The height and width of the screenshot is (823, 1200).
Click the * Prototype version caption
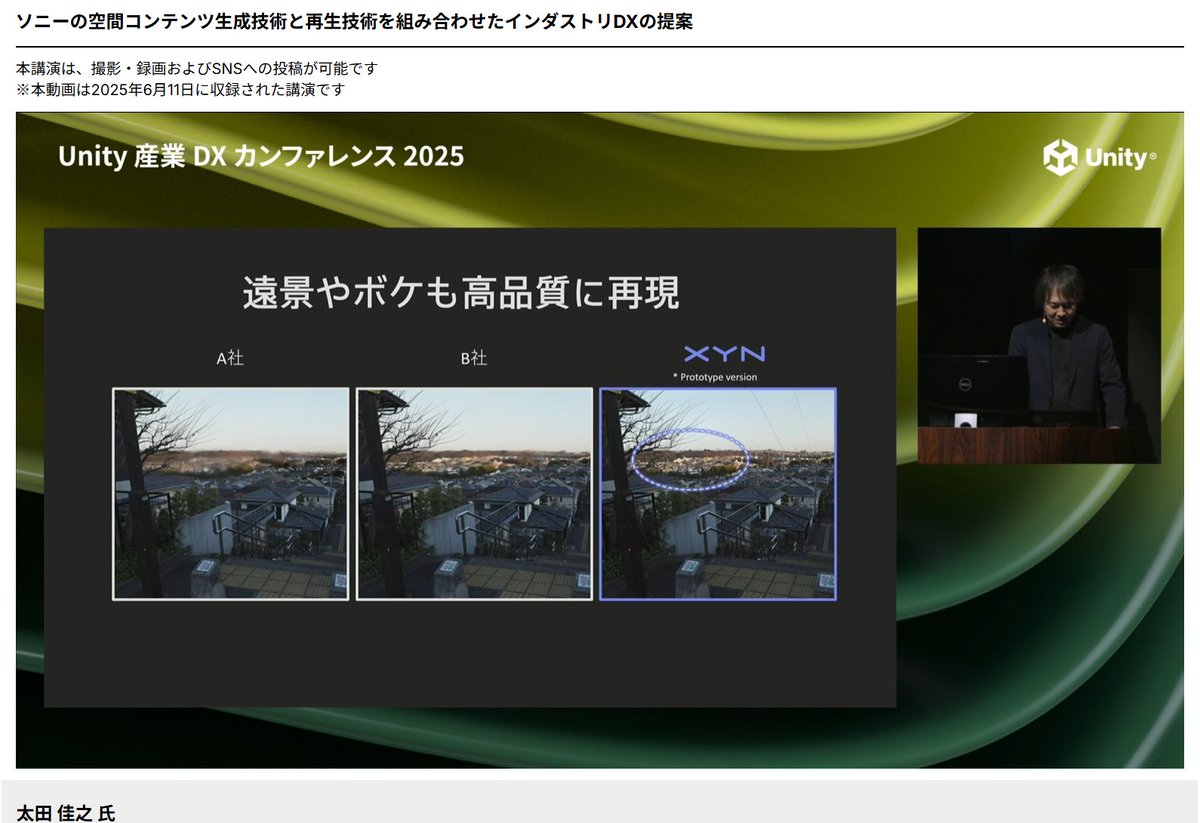[715, 377]
